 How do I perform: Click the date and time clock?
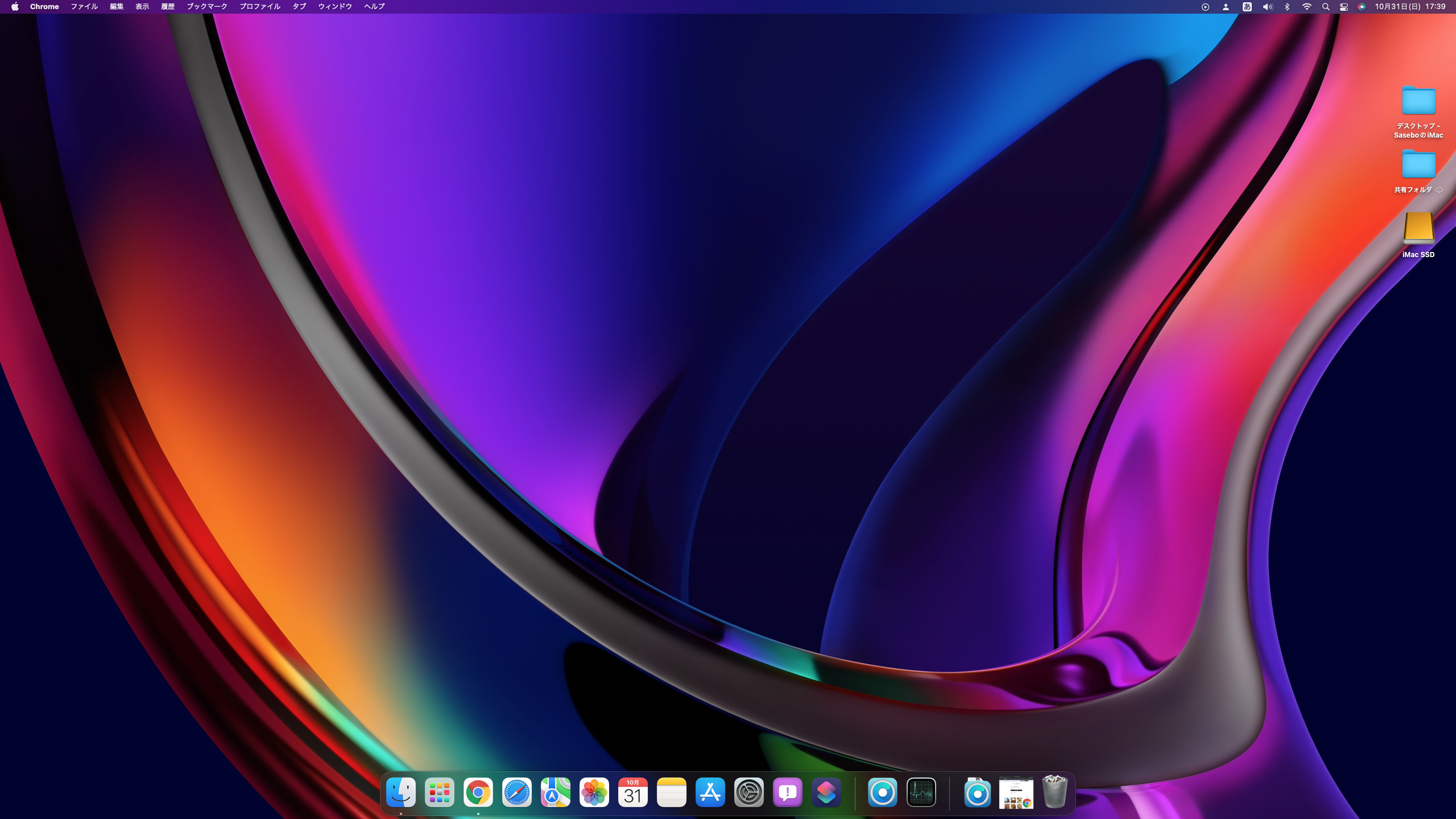click(x=1410, y=7)
